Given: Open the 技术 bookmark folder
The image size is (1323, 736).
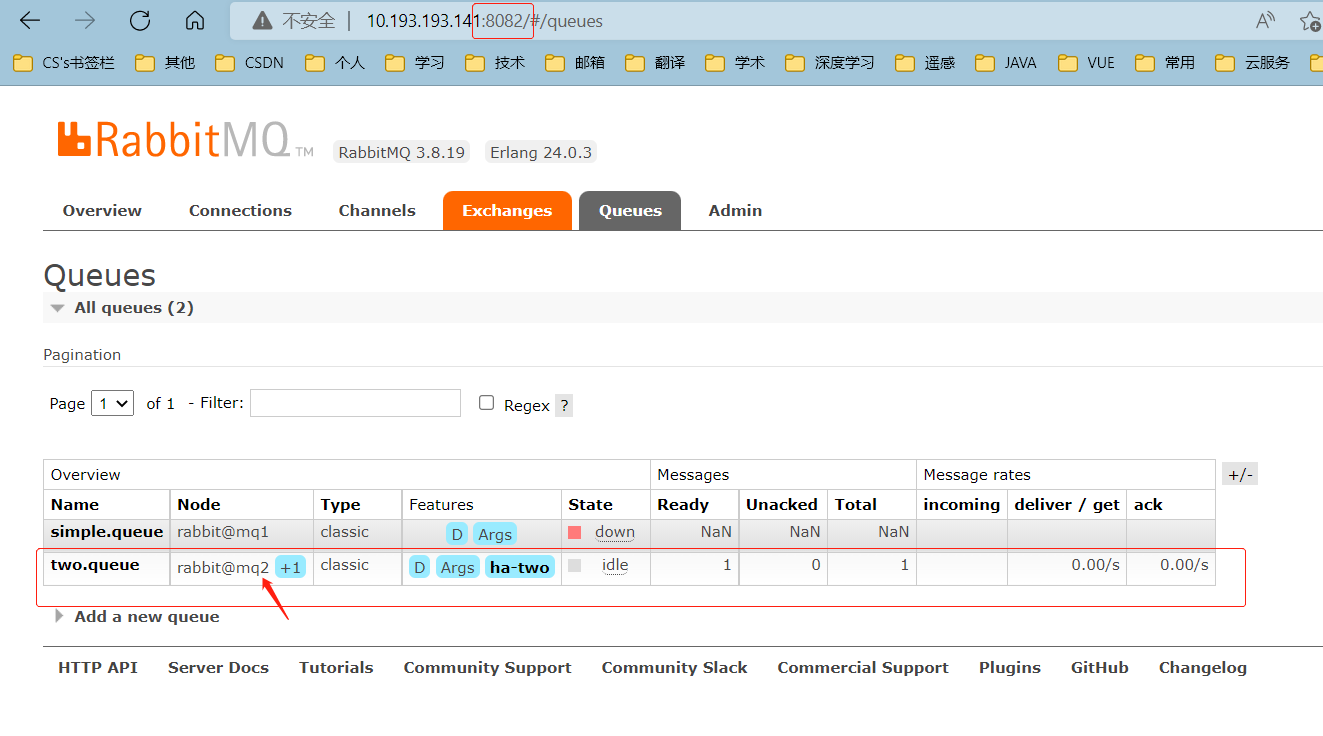Looking at the screenshot, I should pos(495,62).
